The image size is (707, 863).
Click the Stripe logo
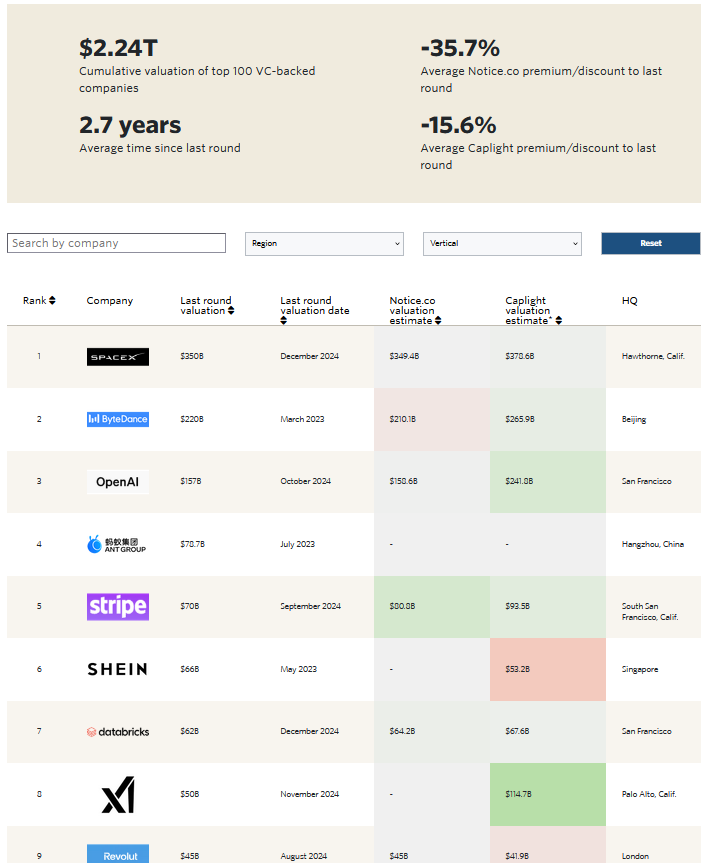pyautogui.click(x=118, y=607)
